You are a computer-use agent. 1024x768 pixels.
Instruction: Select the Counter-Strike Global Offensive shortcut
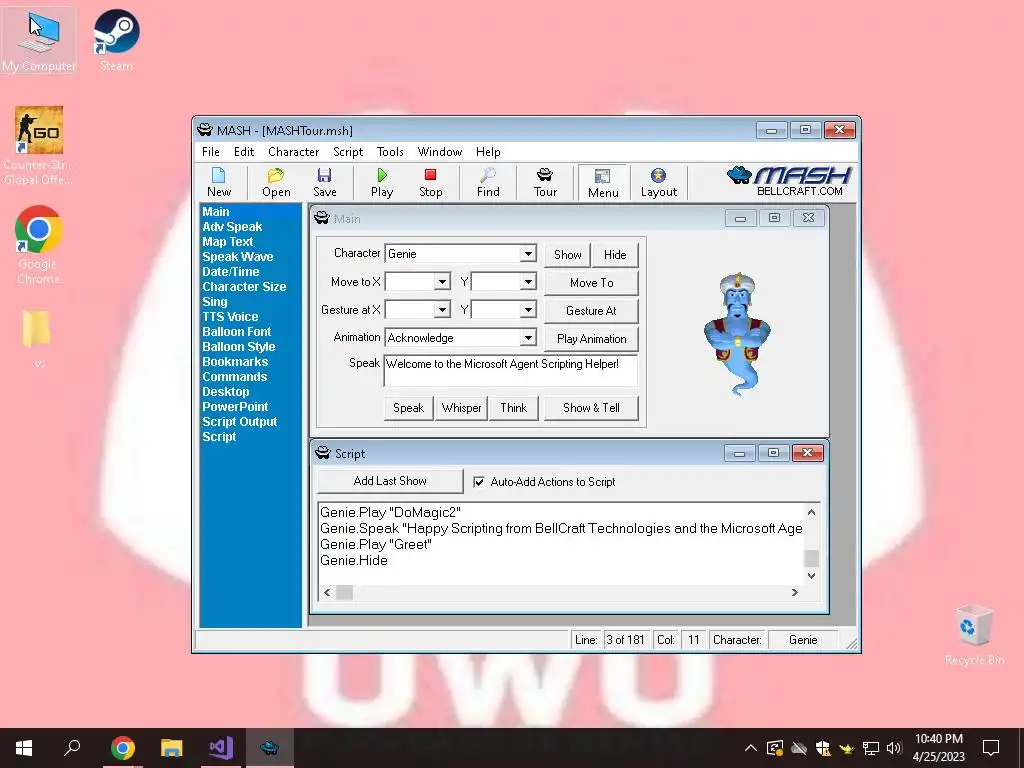coord(39,146)
